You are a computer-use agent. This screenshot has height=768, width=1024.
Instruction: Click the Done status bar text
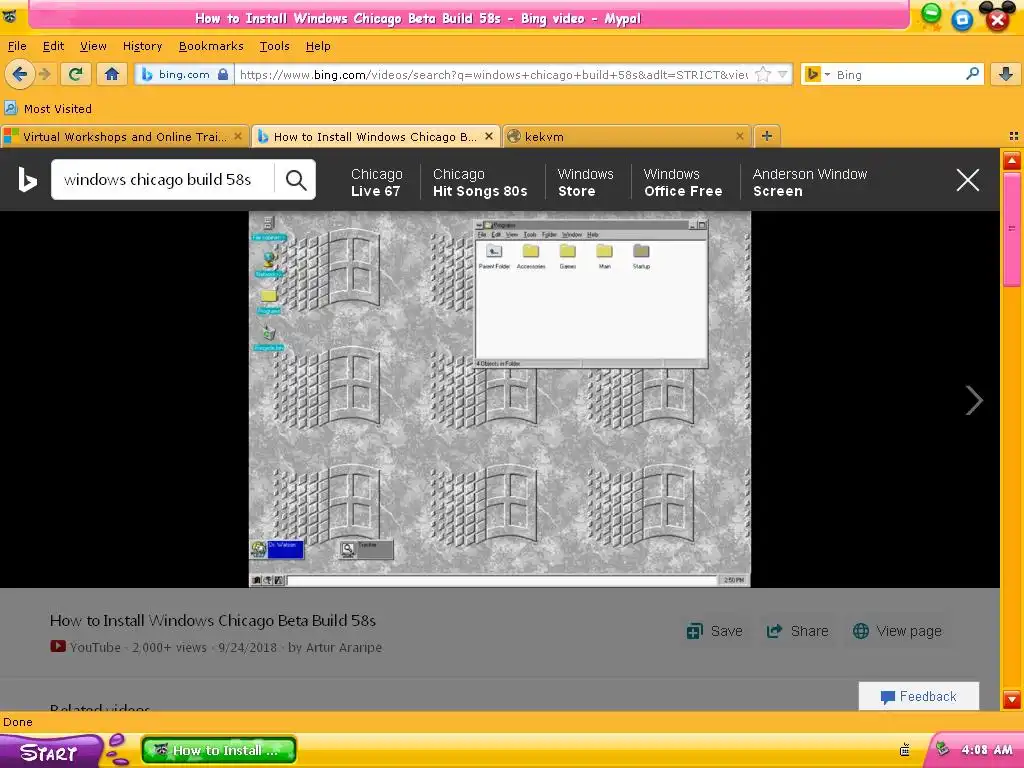(18, 722)
